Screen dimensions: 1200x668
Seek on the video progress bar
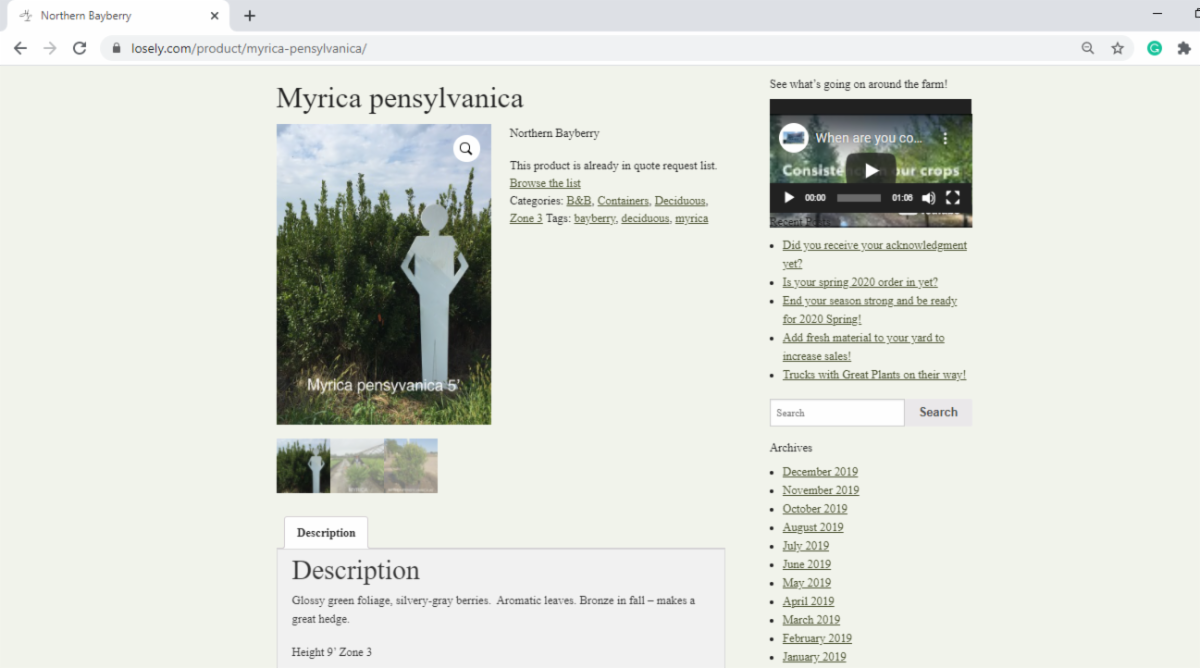pyautogui.click(x=859, y=198)
